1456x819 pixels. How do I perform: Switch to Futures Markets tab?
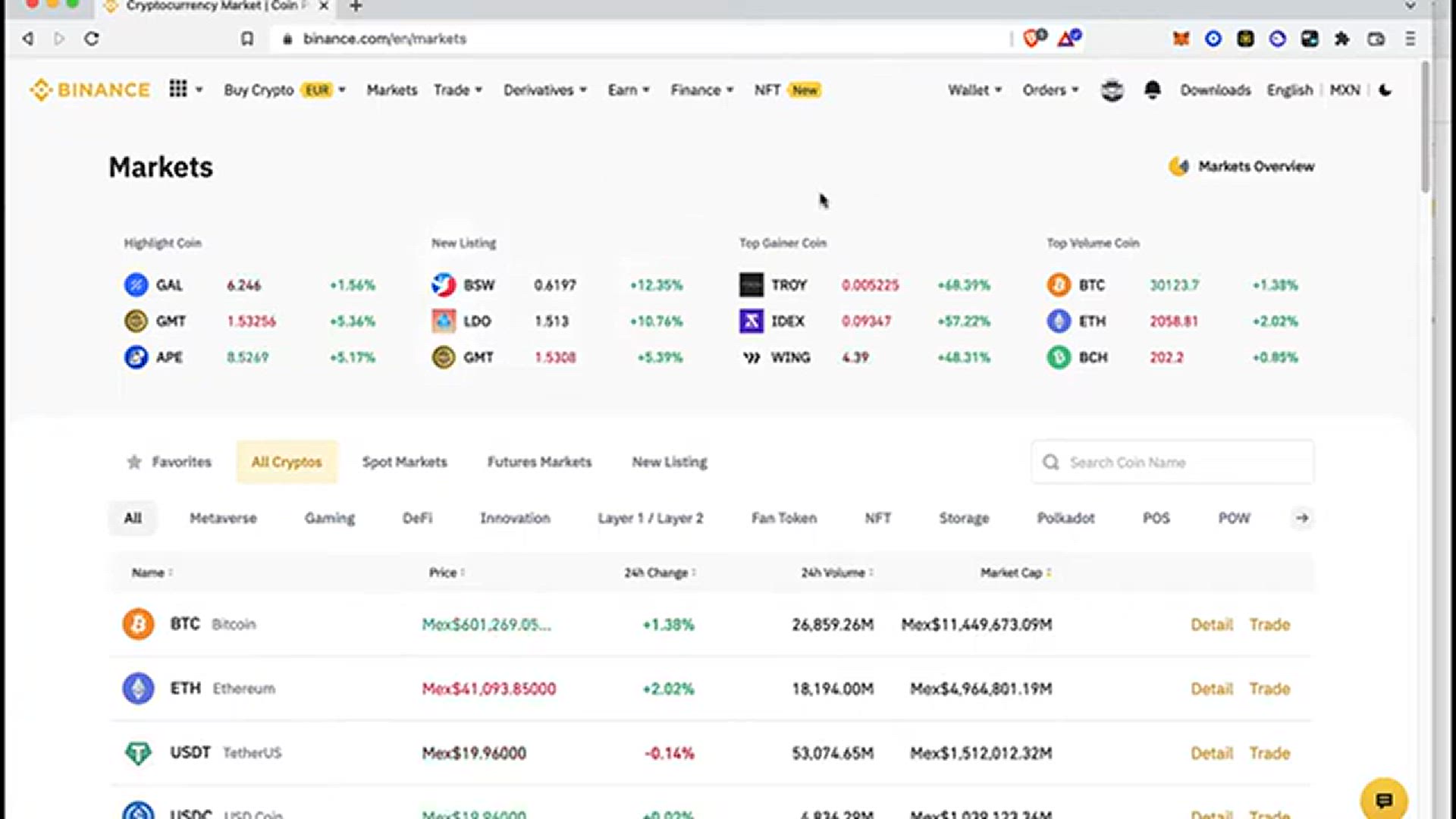[x=539, y=462]
